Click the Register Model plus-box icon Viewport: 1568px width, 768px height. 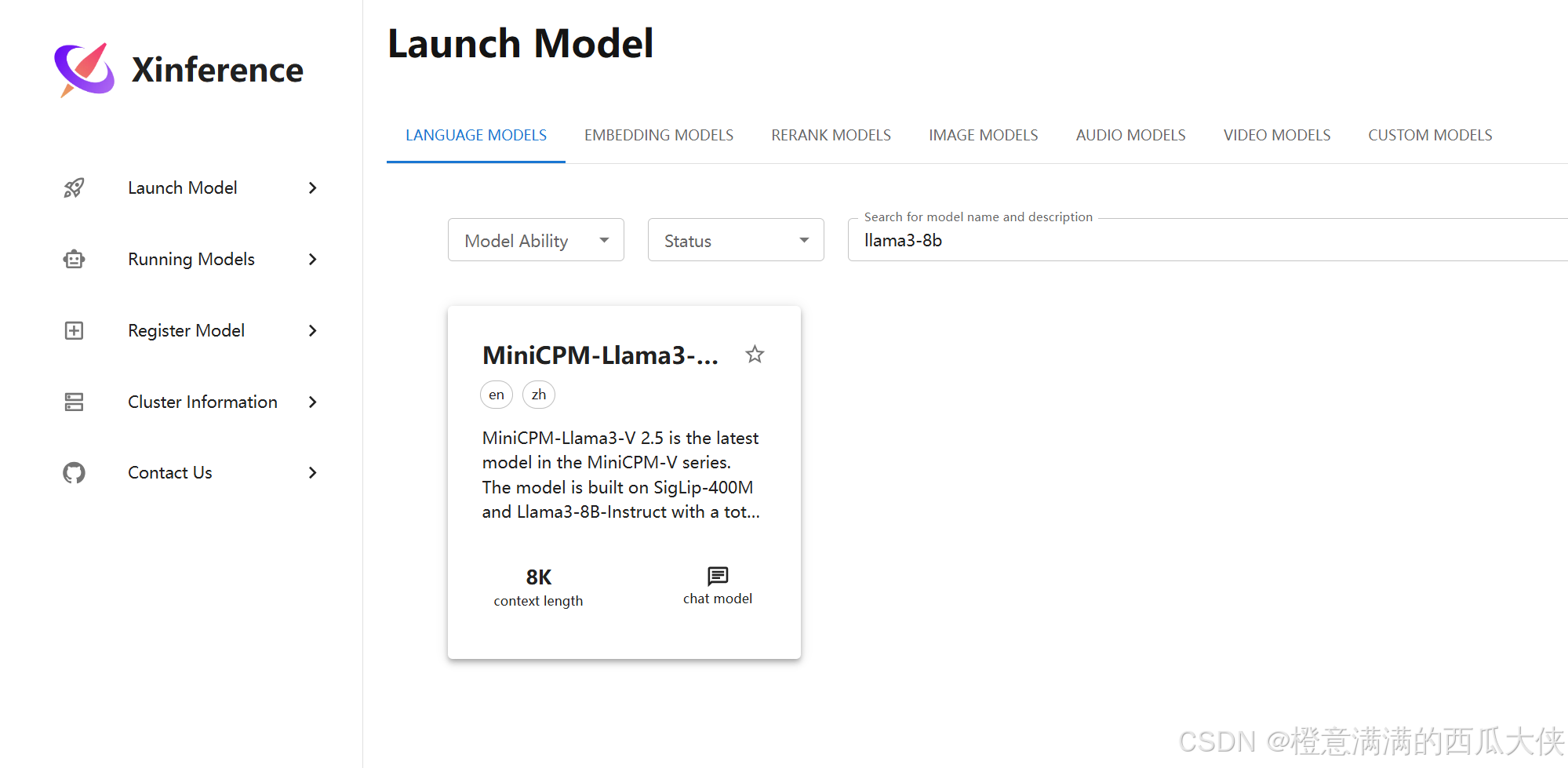74,330
